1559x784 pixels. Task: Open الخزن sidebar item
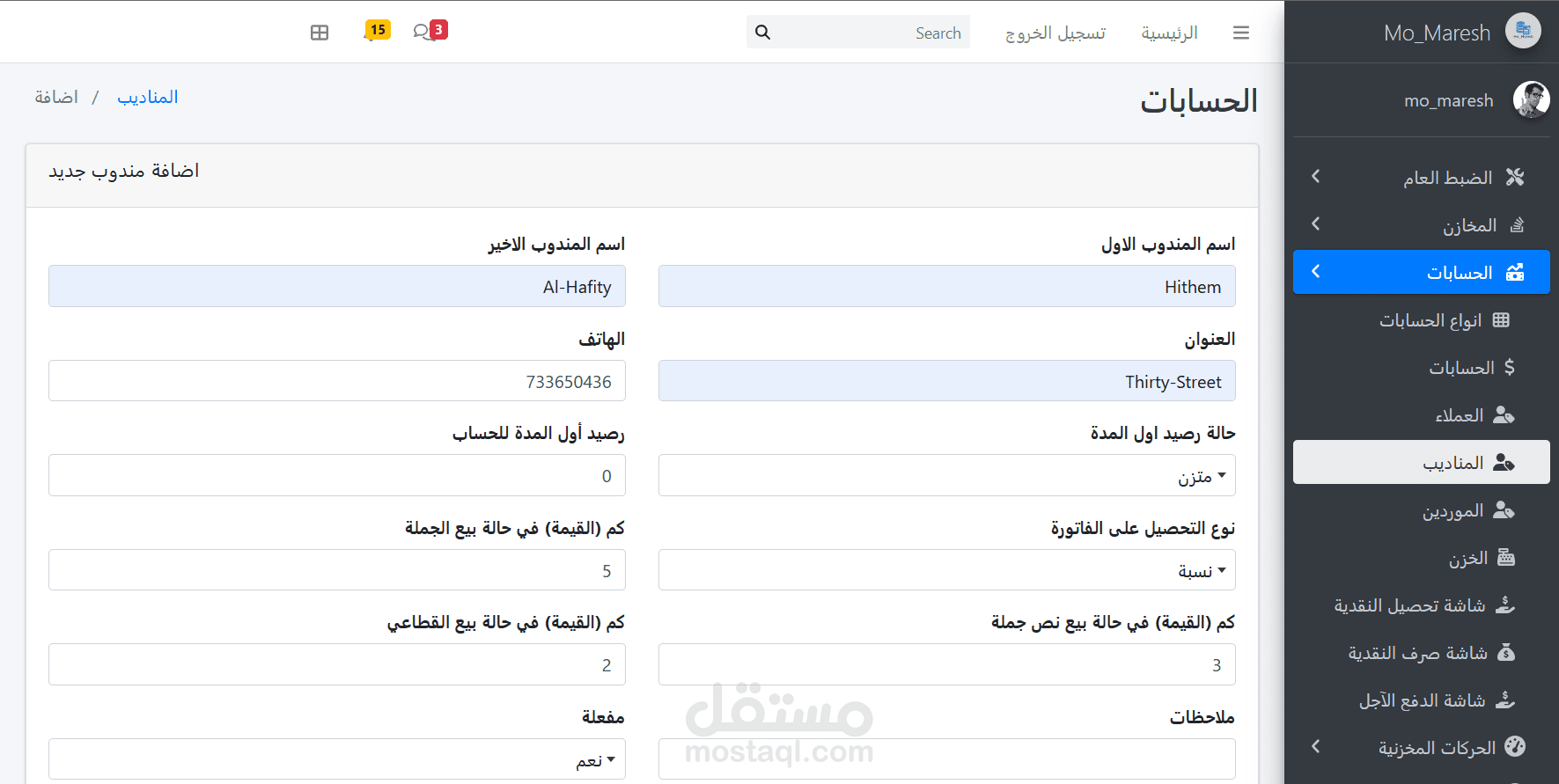tap(1422, 558)
